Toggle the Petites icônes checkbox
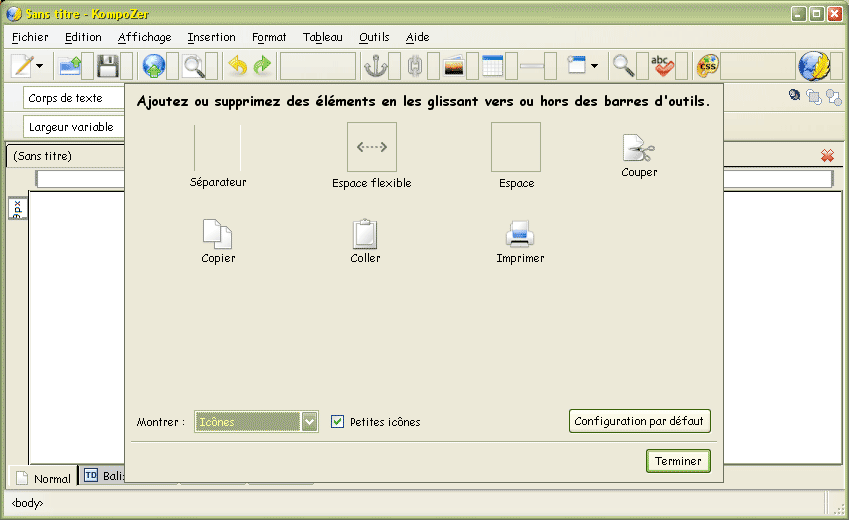The image size is (849, 520). 338,422
